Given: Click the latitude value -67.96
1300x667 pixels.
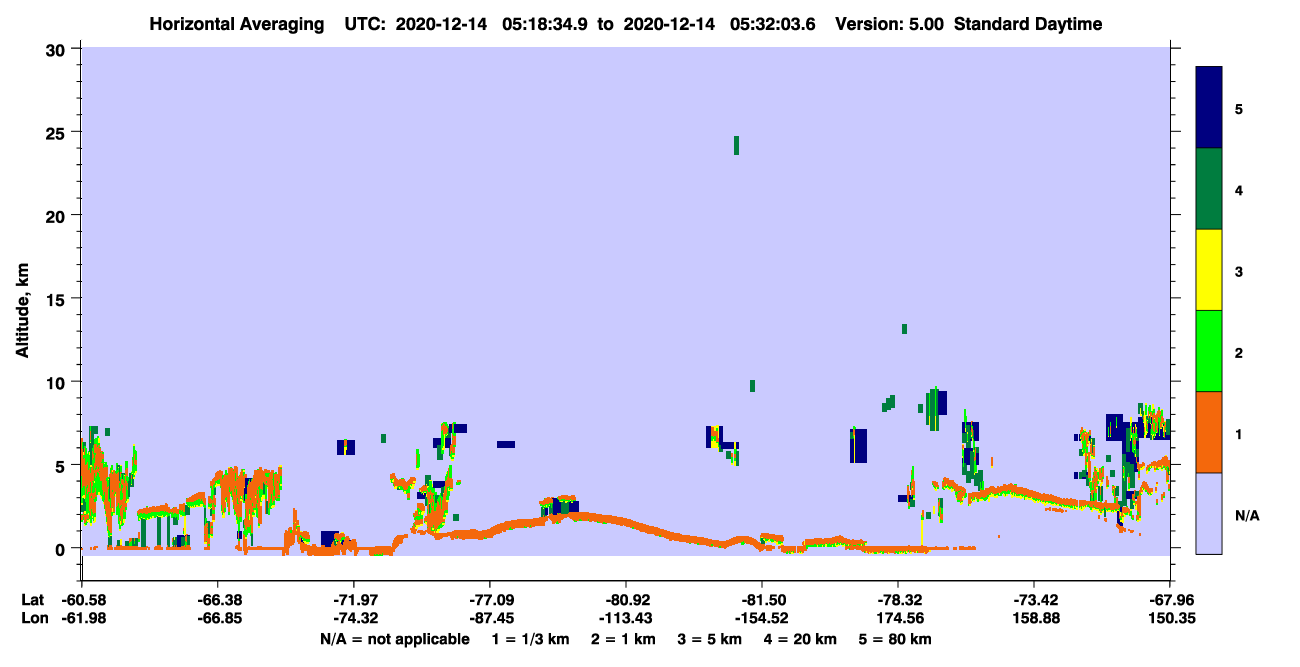Looking at the screenshot, I should pos(1170,600).
